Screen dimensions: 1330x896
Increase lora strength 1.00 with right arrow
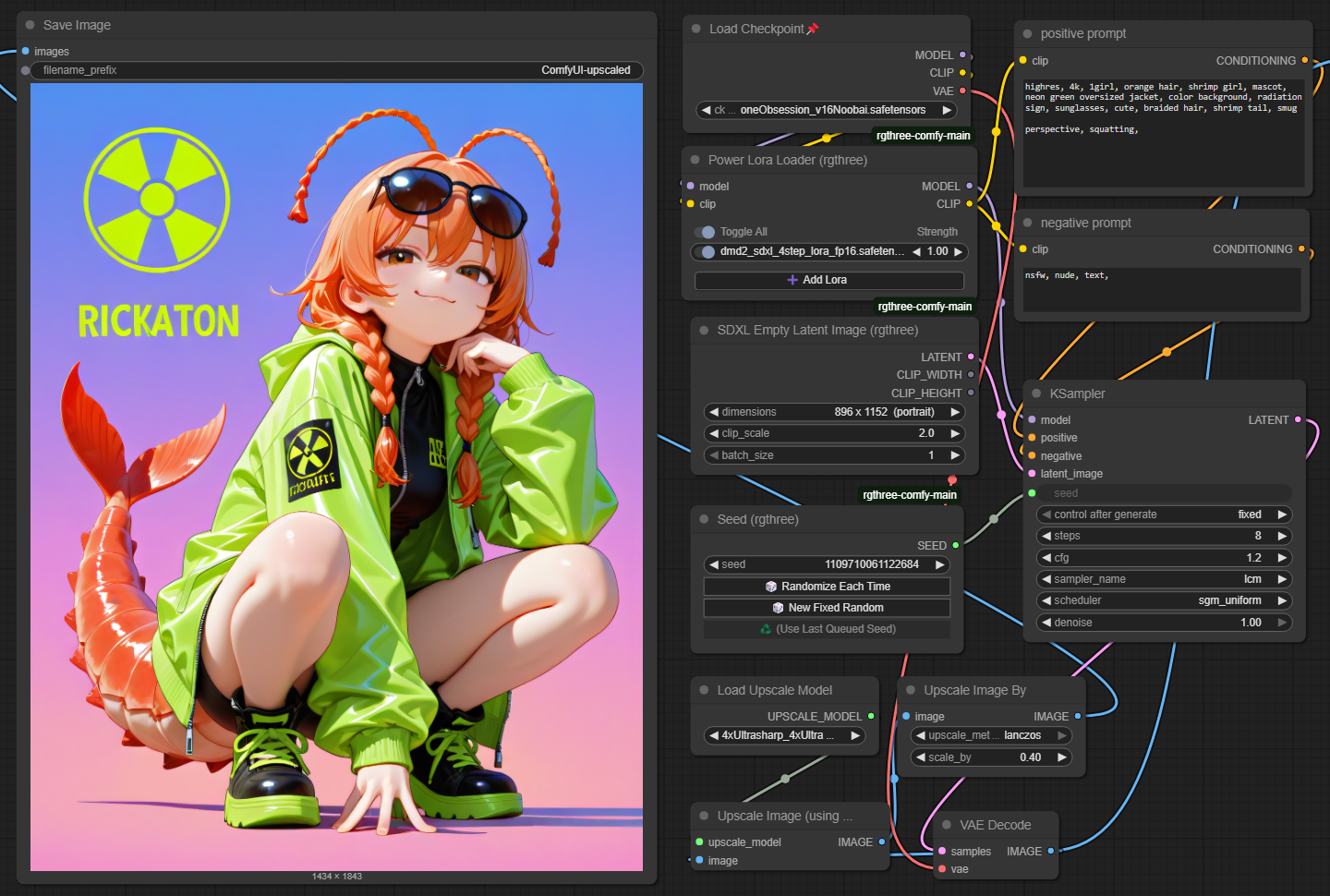point(958,251)
